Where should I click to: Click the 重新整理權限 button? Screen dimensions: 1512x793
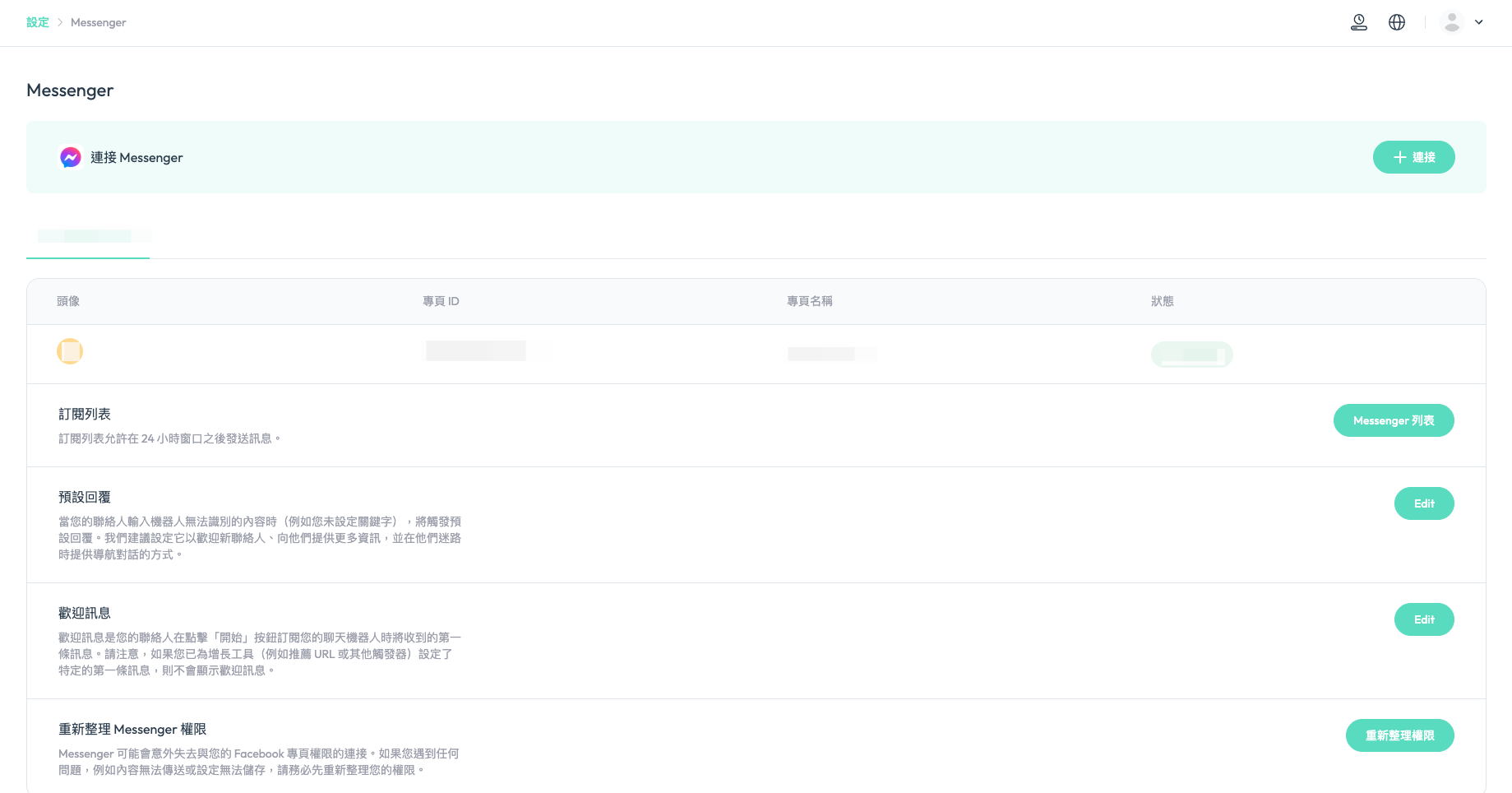click(x=1399, y=735)
